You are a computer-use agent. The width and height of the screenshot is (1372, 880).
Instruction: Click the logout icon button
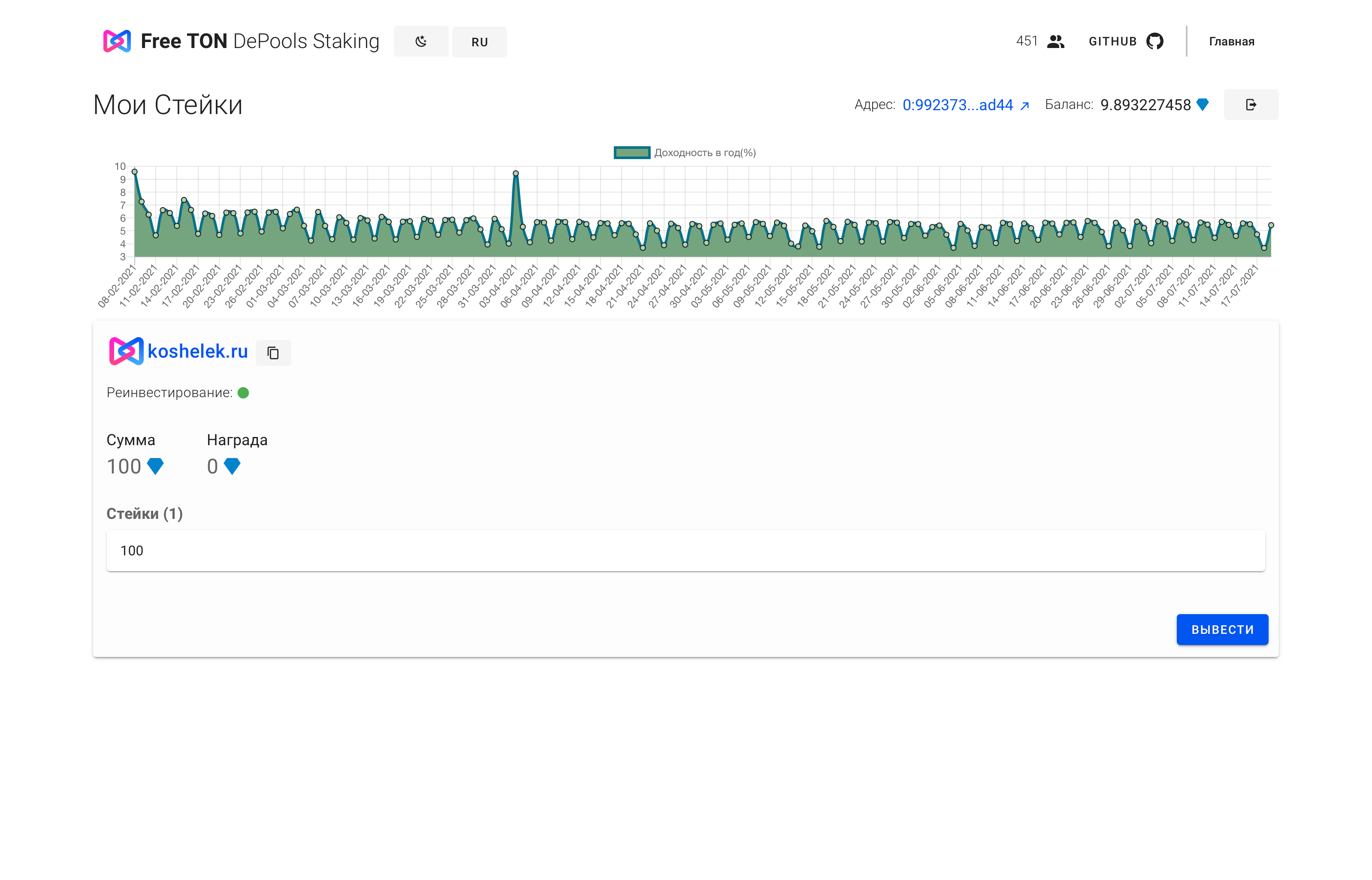click(x=1251, y=105)
